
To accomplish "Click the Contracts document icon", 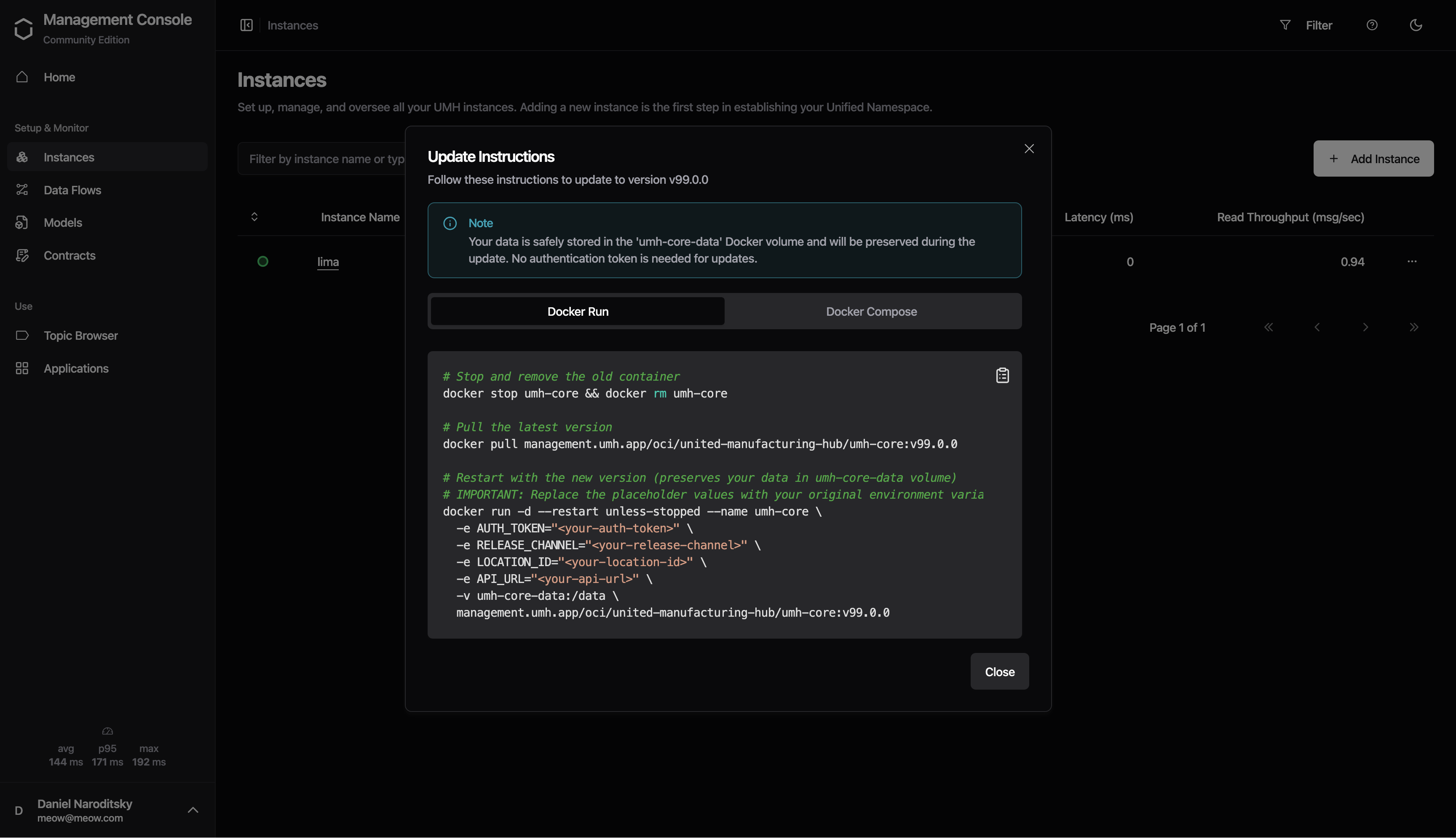I will pyautogui.click(x=22, y=255).
